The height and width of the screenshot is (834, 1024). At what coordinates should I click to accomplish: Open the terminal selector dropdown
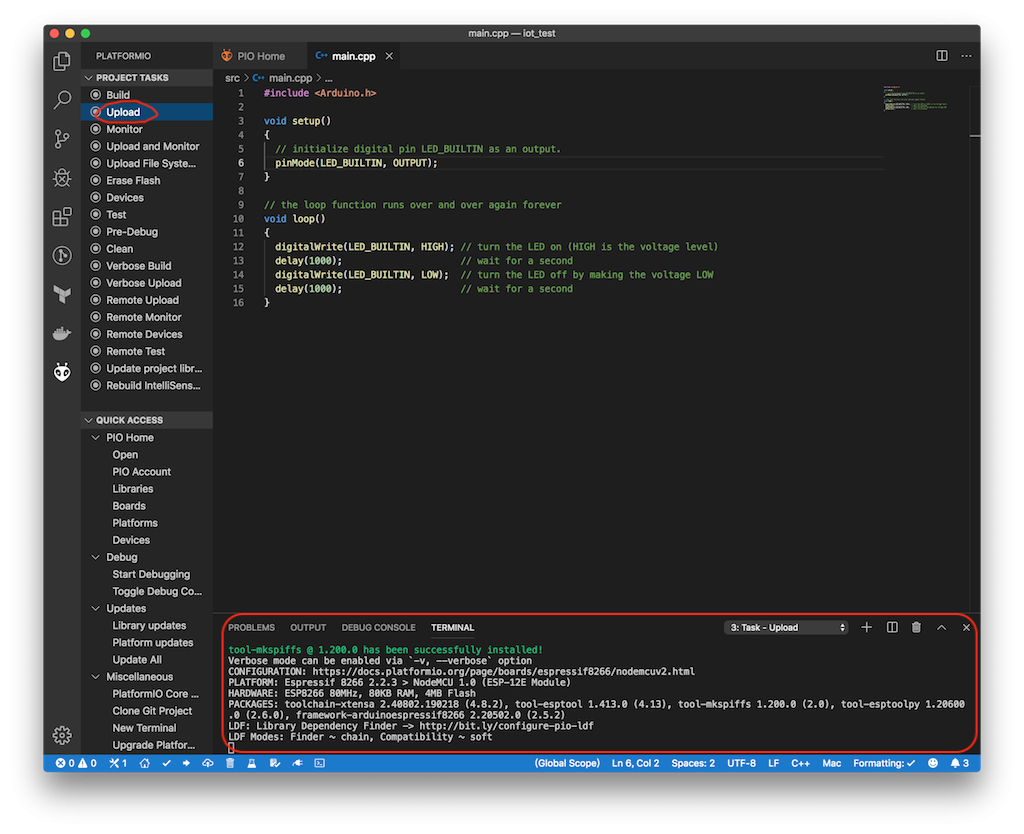[x=787, y=627]
